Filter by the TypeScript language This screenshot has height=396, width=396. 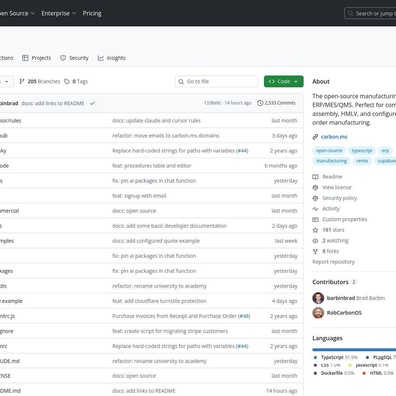tap(335, 357)
